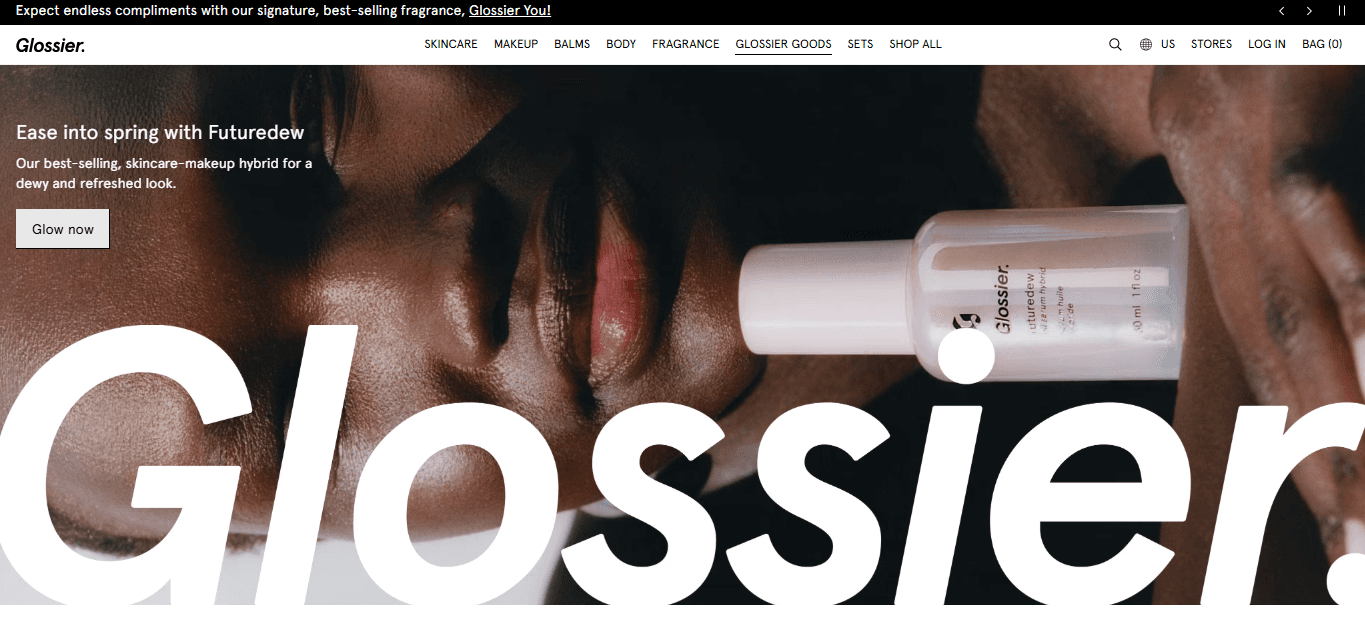
Task: Select the Balms navigation item
Action: (572, 44)
